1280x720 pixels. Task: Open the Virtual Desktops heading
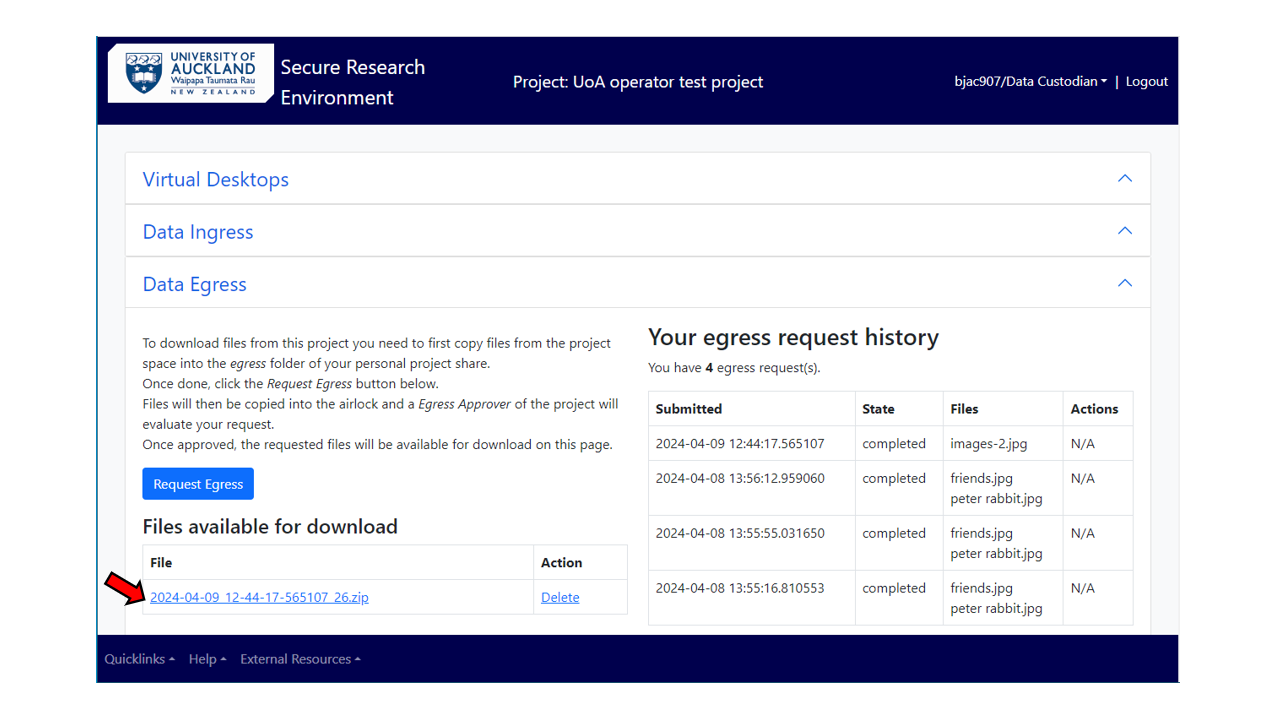tap(216, 179)
